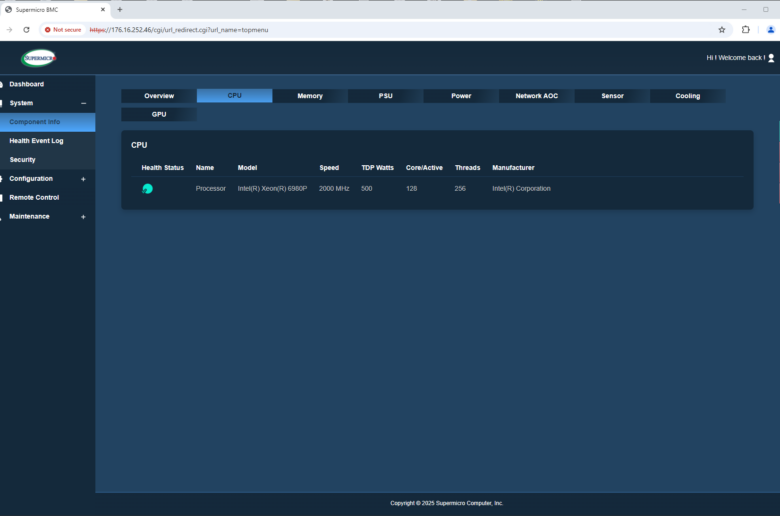Click the Core/Active column header
This screenshot has width=780, height=516.
pos(424,168)
